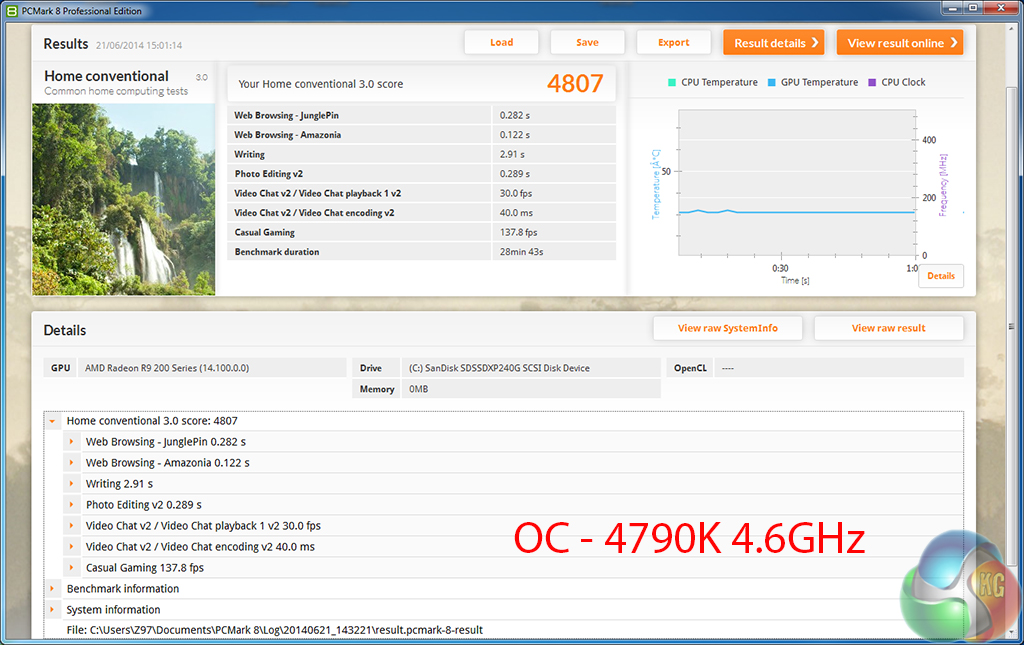Click the window vertical scrollbar

pos(1012,326)
